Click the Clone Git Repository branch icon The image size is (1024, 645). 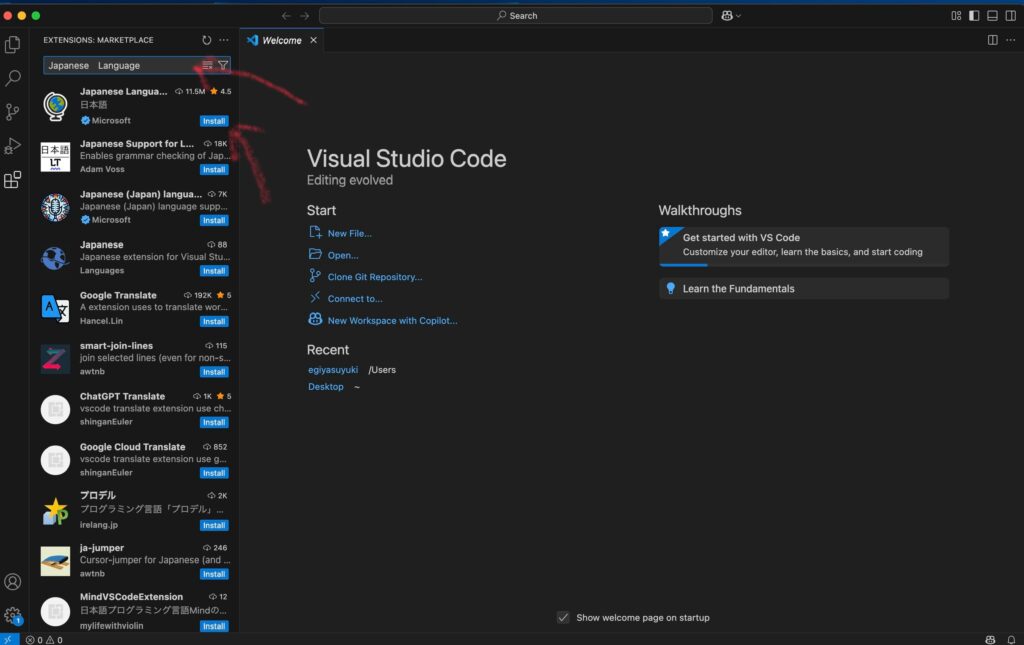315,276
